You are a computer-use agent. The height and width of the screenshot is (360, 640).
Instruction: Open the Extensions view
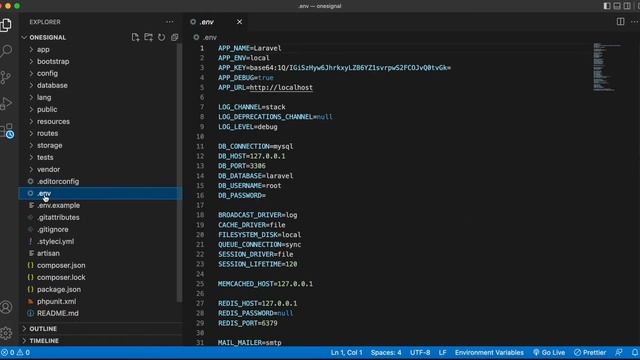click(x=7, y=131)
